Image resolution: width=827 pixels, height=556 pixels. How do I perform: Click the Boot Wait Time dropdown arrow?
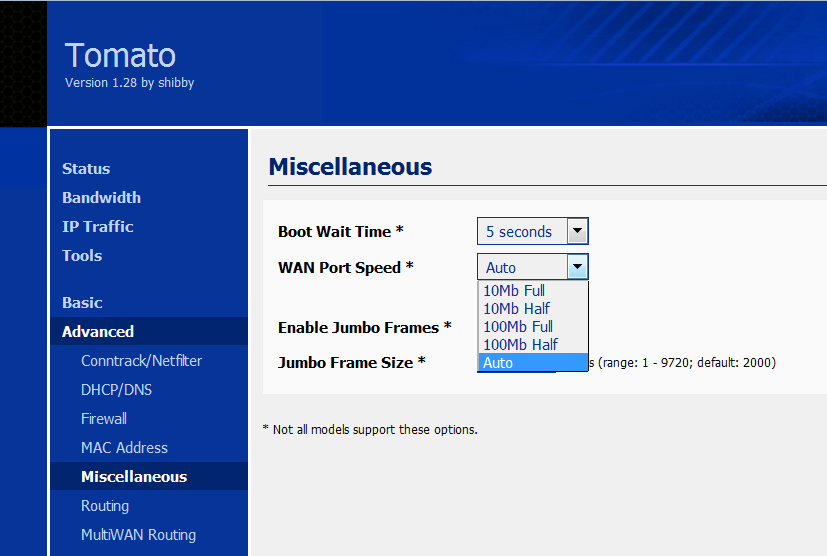tap(578, 231)
